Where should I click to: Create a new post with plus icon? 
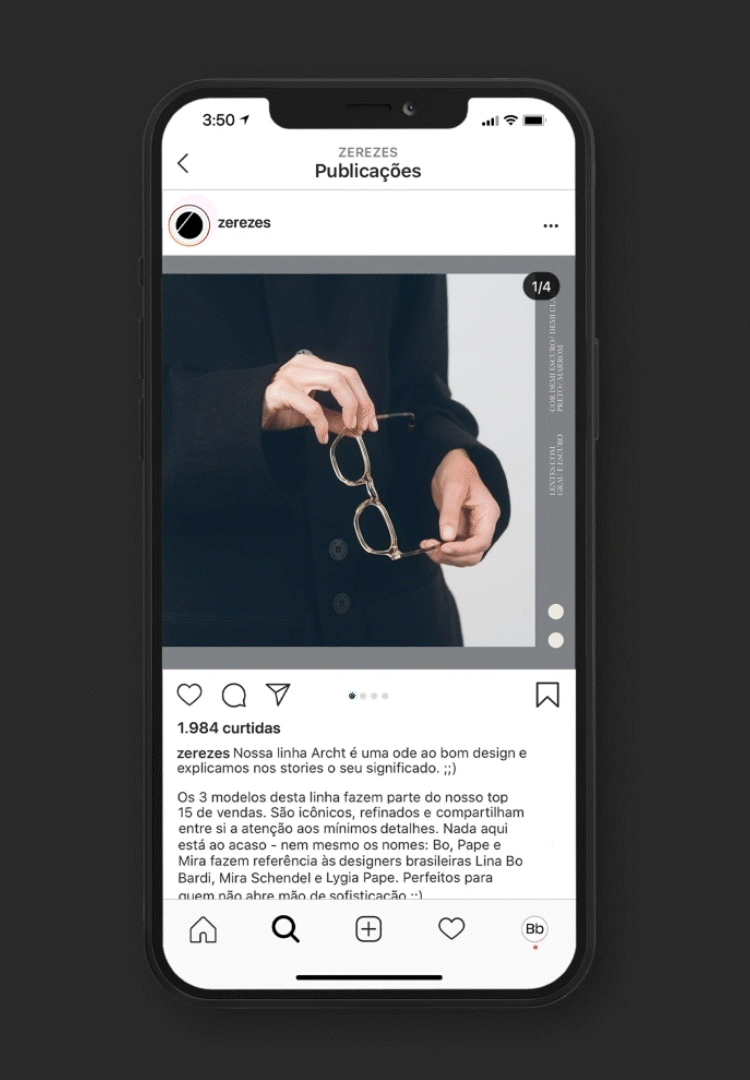368,929
